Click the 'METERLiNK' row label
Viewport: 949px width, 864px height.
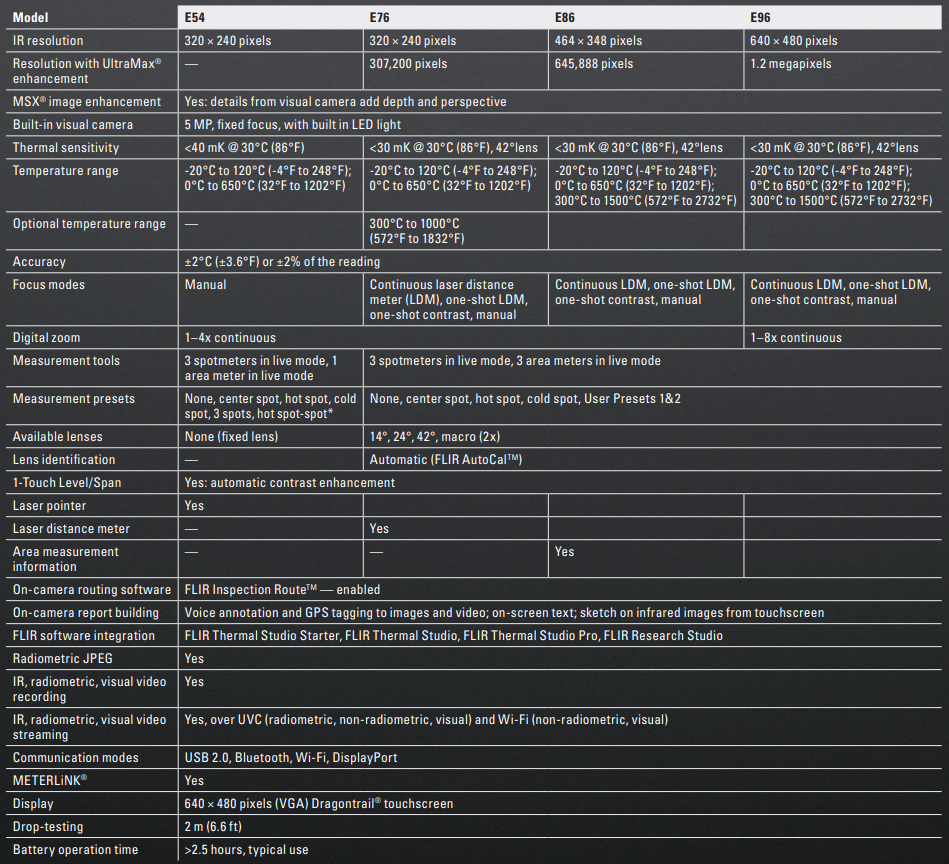point(50,781)
